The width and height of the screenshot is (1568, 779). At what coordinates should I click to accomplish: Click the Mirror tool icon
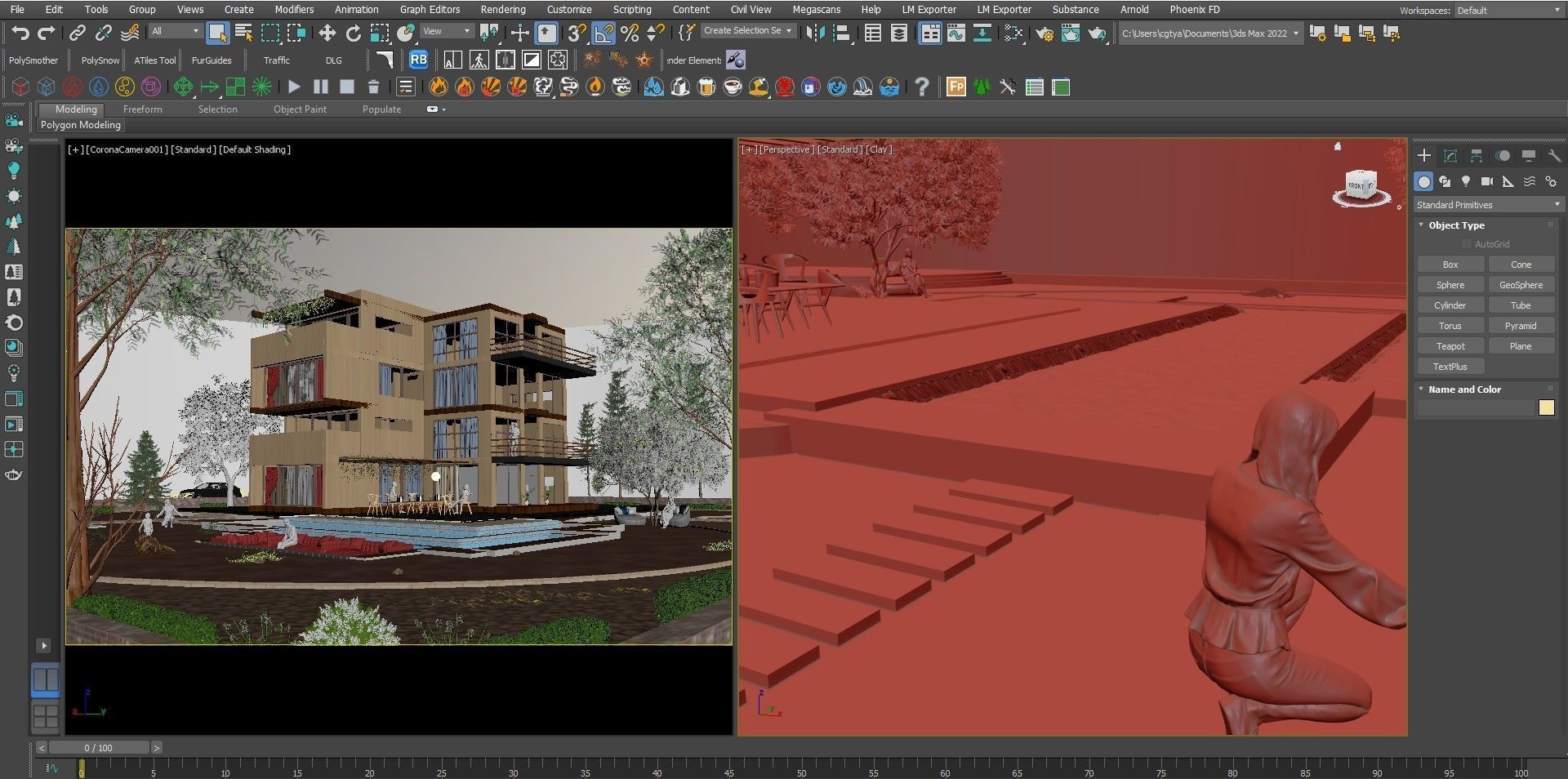click(x=815, y=33)
